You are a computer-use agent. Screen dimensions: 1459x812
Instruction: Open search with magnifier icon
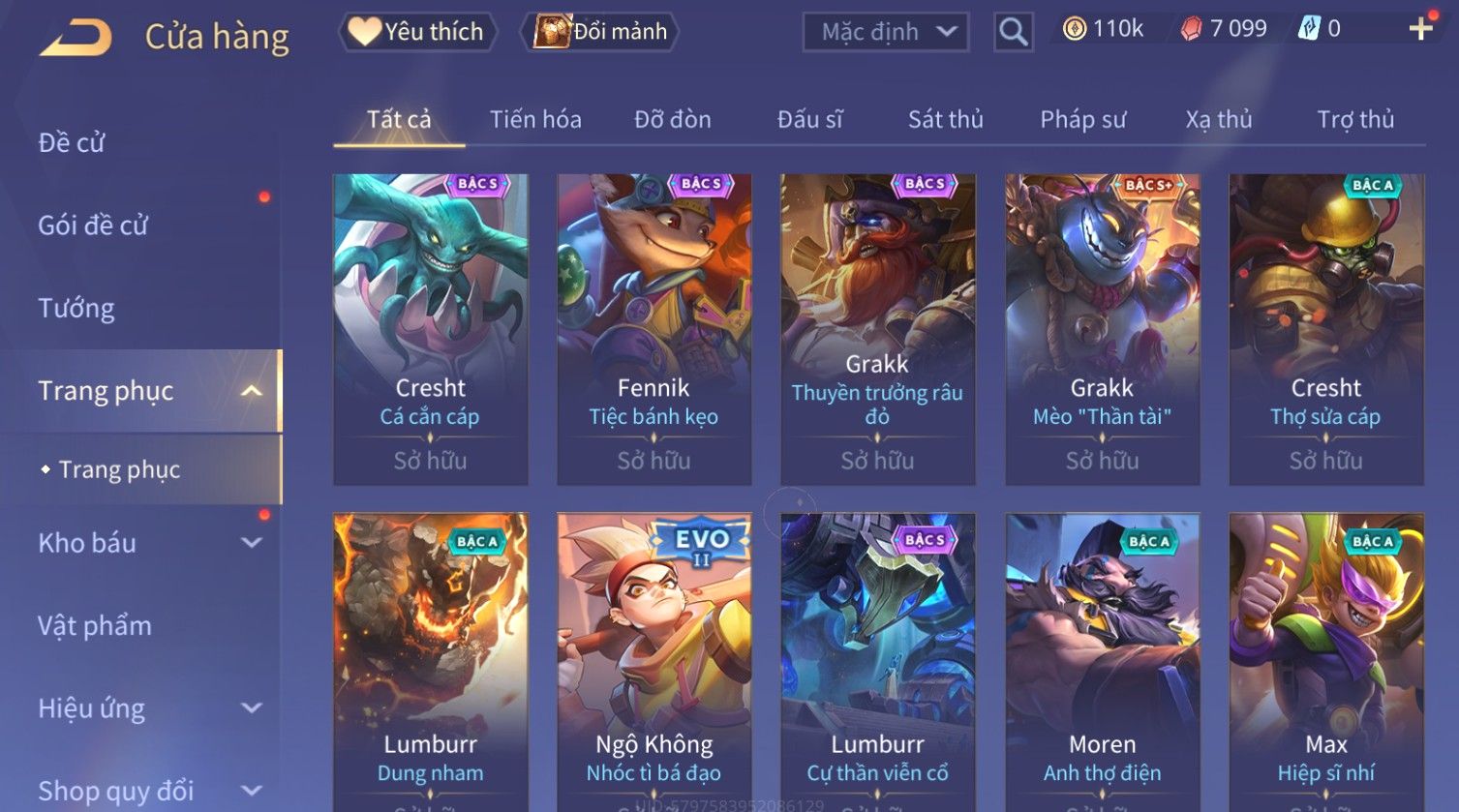click(1013, 32)
